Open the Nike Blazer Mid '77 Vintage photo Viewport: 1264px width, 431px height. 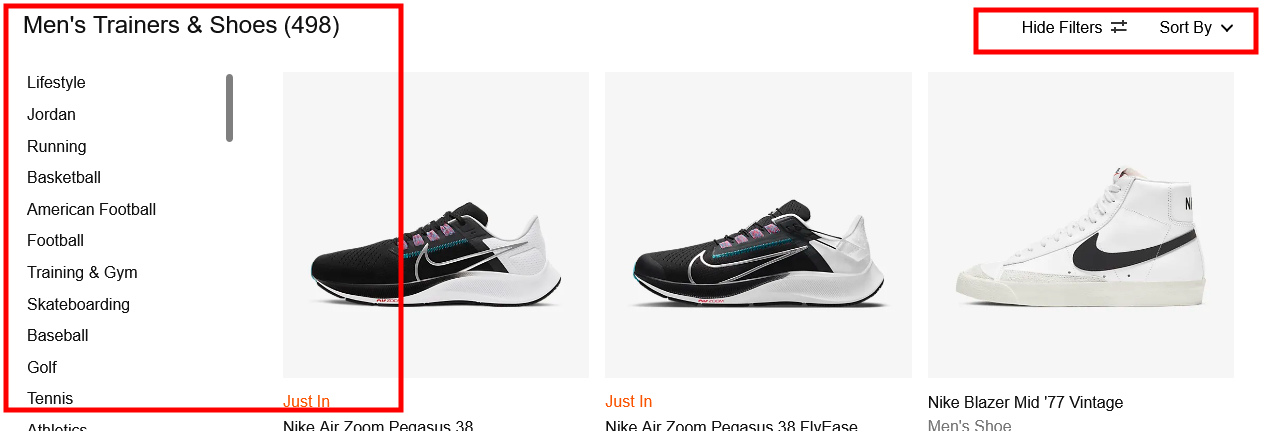point(1081,225)
